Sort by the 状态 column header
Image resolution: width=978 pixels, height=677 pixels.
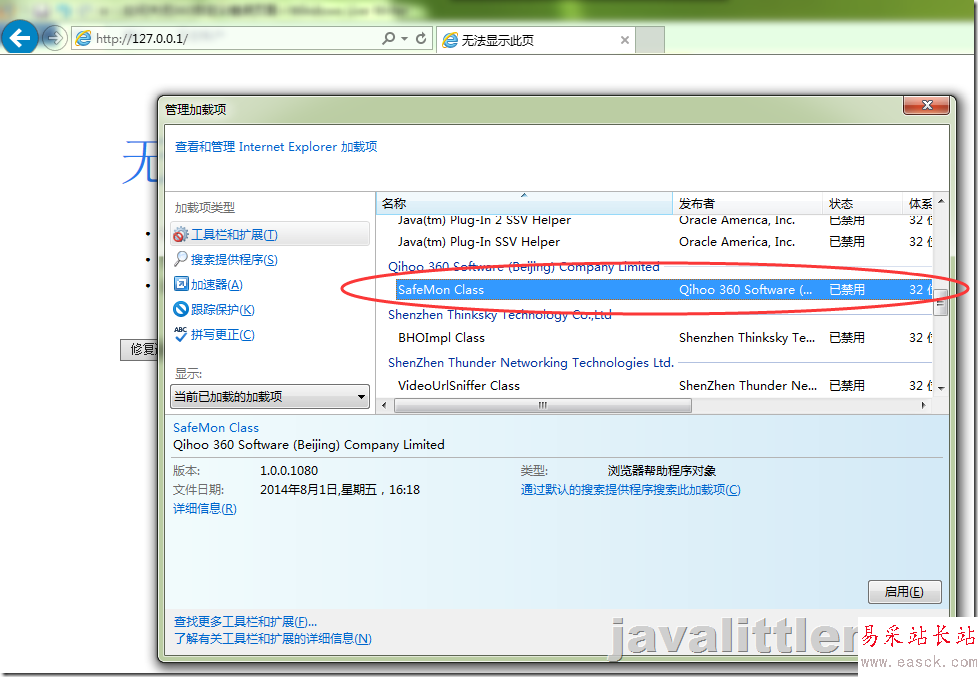tap(862, 204)
